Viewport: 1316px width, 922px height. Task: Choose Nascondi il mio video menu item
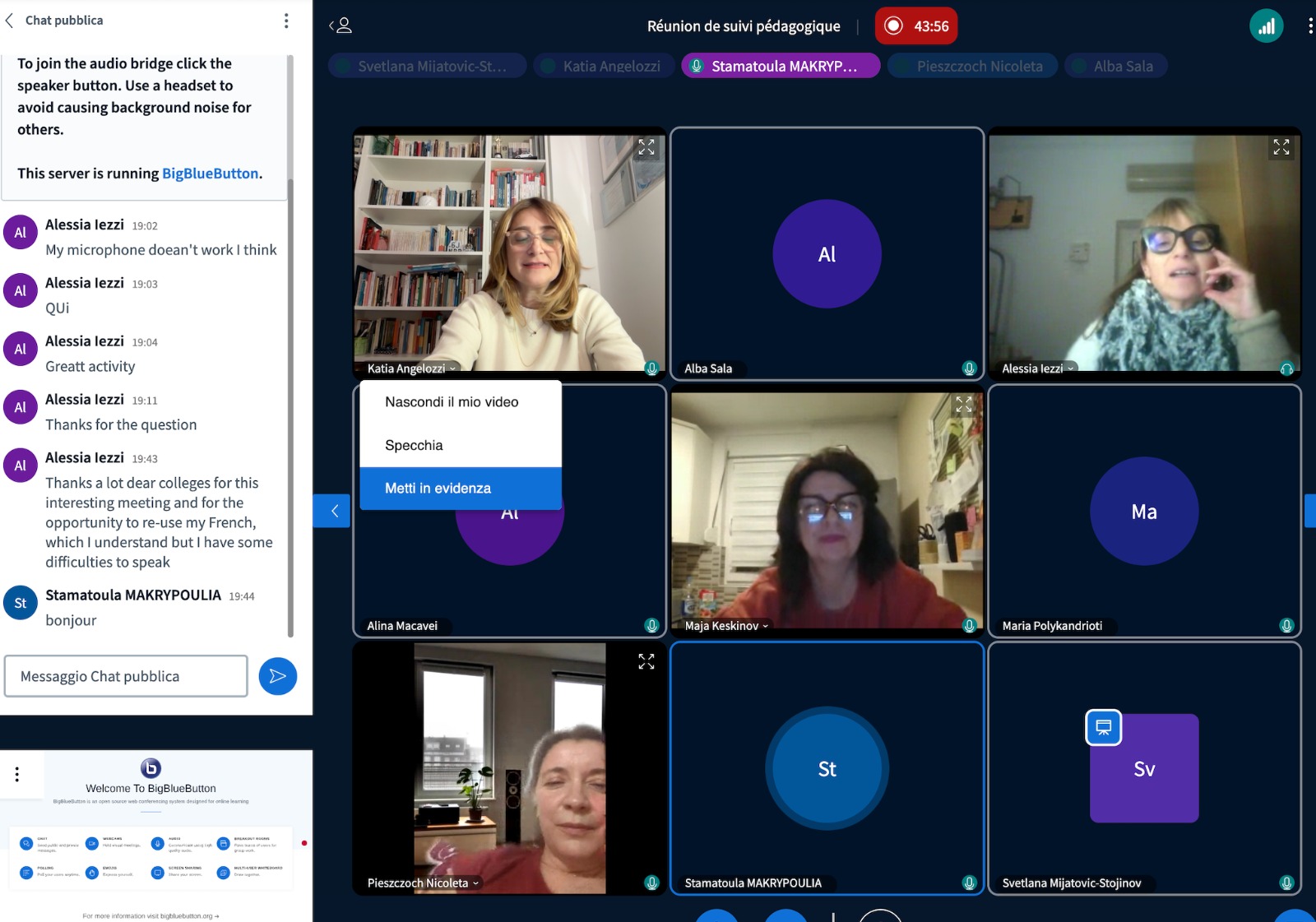pyautogui.click(x=461, y=402)
